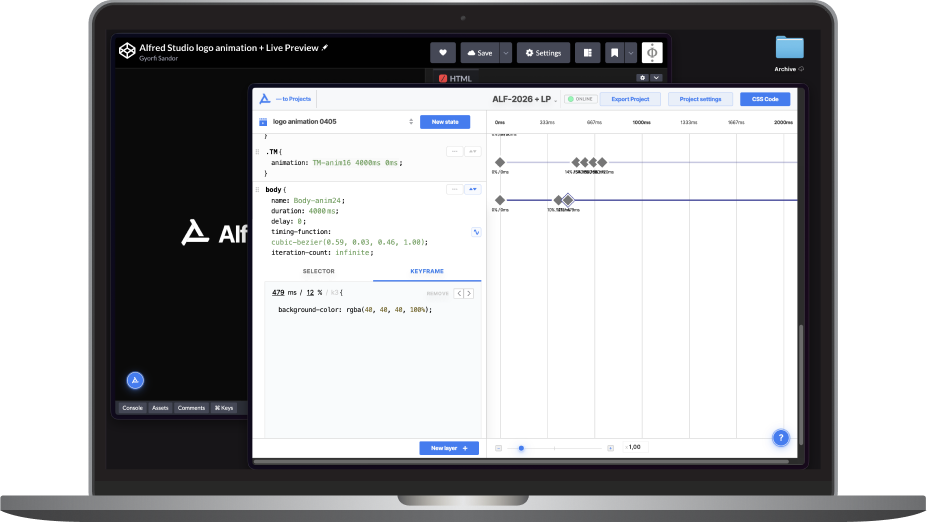Open the timing-function bezier curve editor
The height and width of the screenshot is (522, 927).
(x=476, y=232)
